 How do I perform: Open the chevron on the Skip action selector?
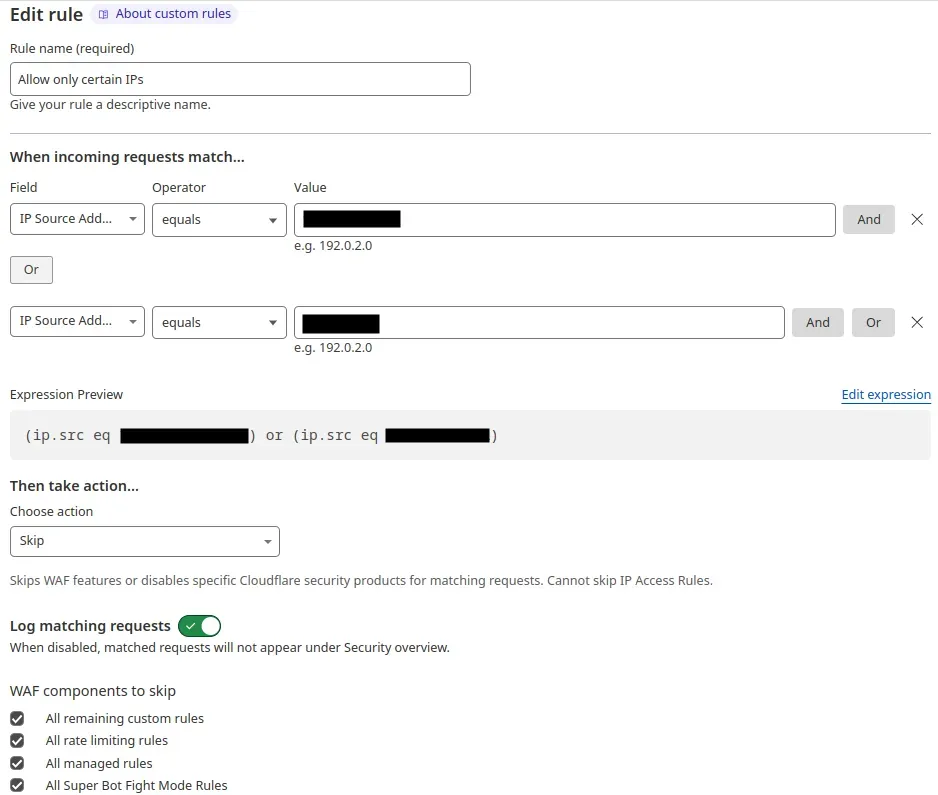point(268,539)
